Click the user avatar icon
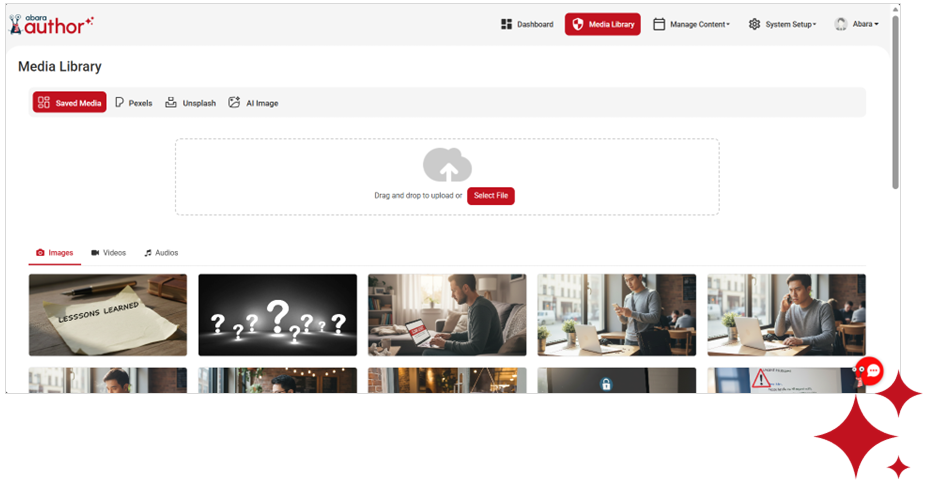This screenshot has height=486, width=930. pos(841,24)
